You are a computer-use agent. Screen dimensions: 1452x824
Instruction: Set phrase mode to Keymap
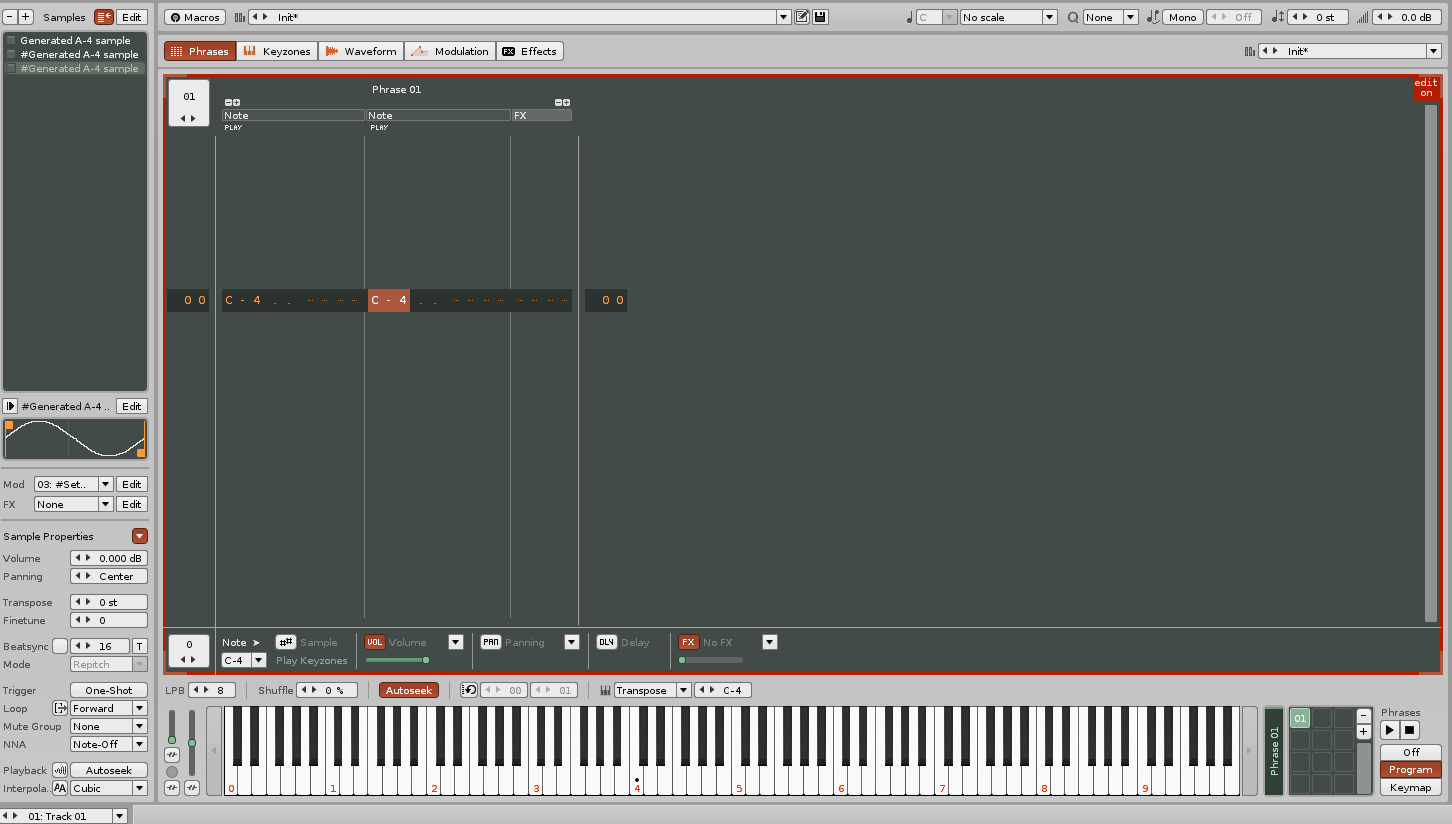tap(1411, 788)
